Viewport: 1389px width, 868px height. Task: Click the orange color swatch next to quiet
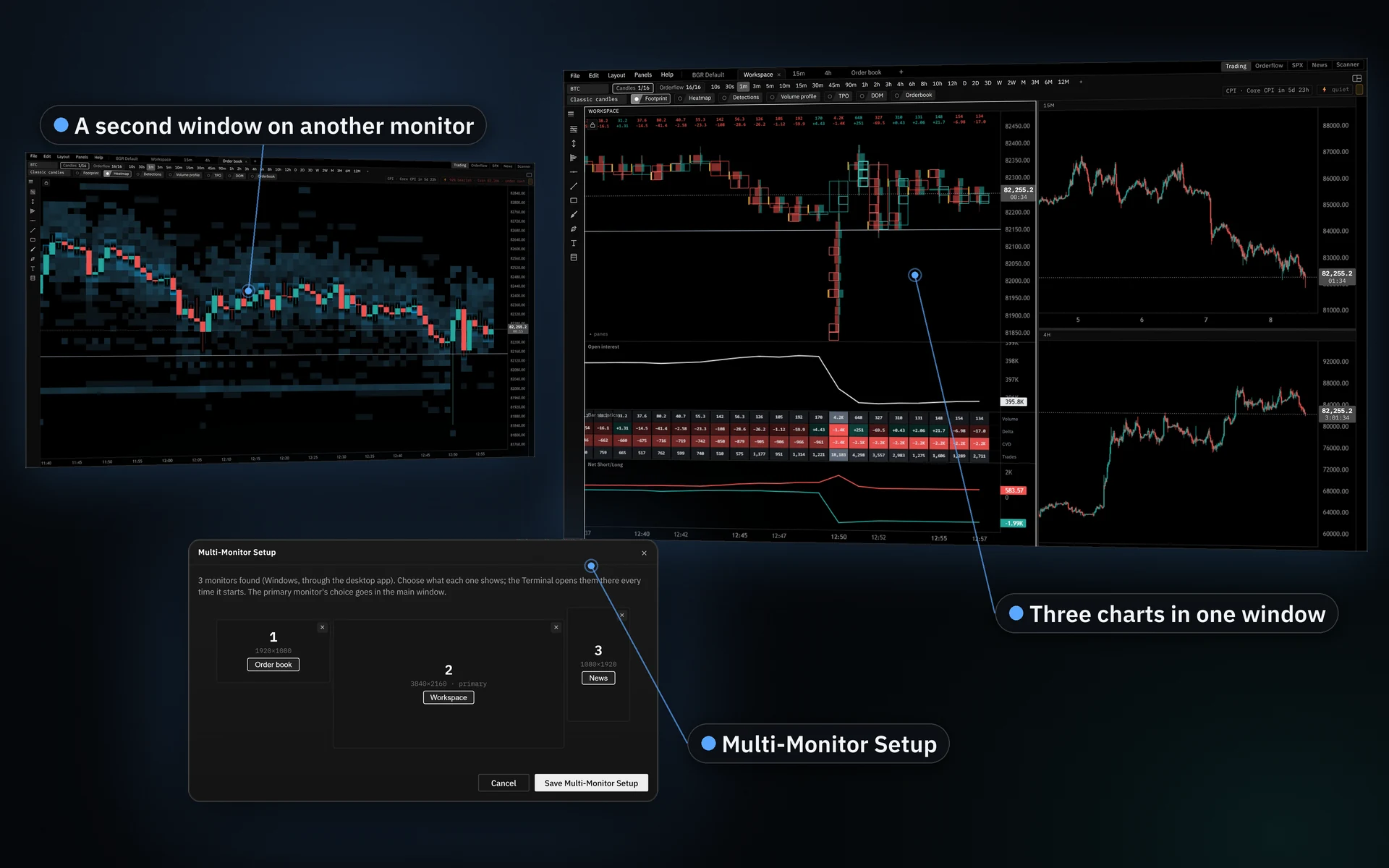1359,90
